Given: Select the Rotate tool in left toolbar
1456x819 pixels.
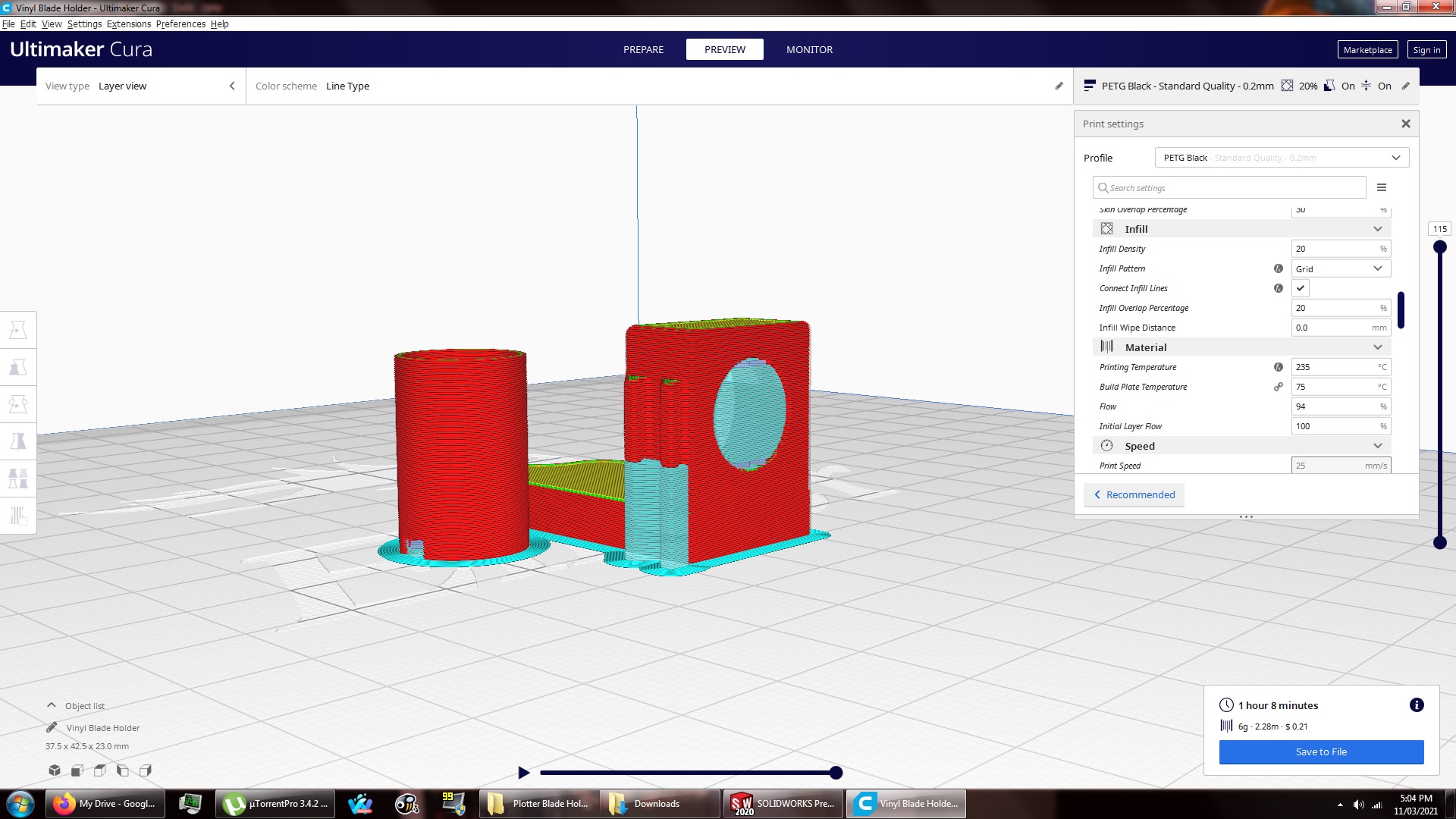Looking at the screenshot, I should pyautogui.click(x=18, y=404).
